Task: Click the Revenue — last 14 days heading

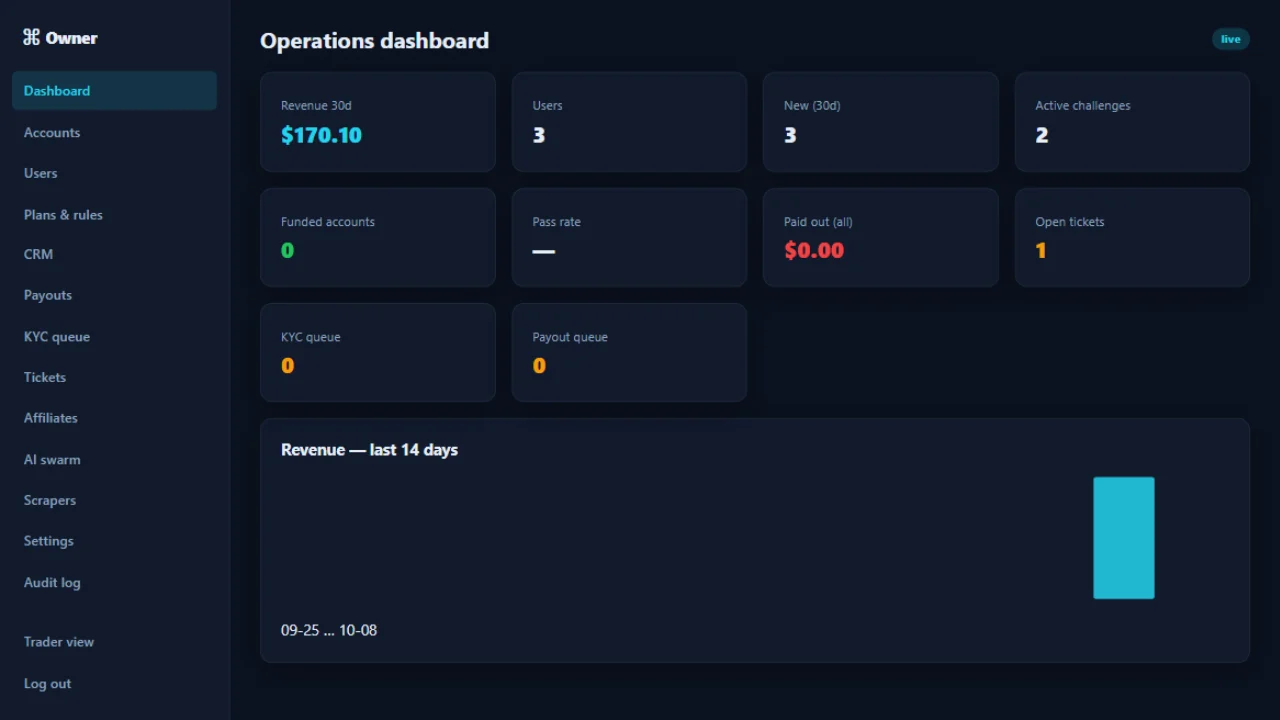Action: pos(369,450)
